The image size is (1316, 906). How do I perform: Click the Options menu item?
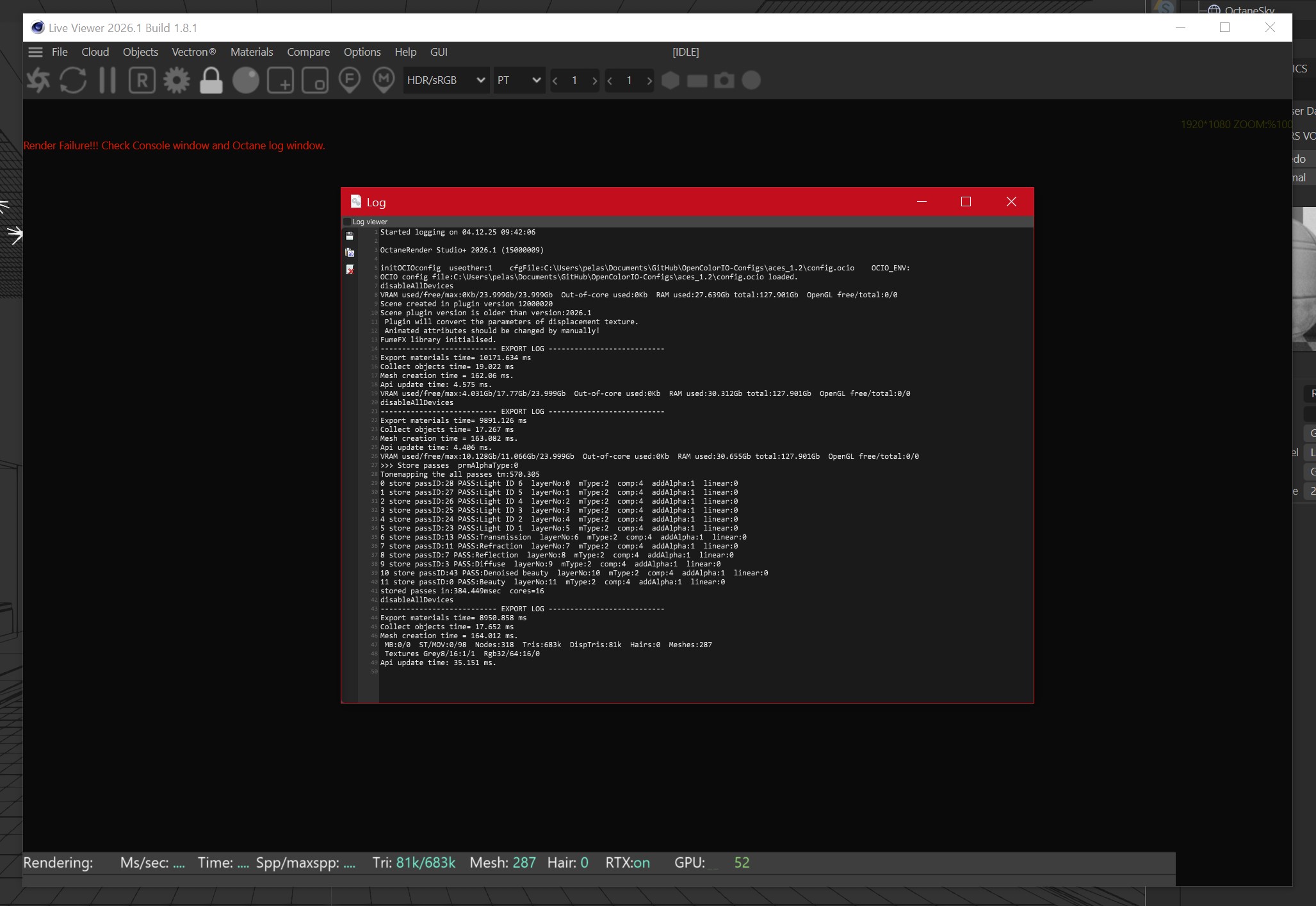click(x=362, y=52)
